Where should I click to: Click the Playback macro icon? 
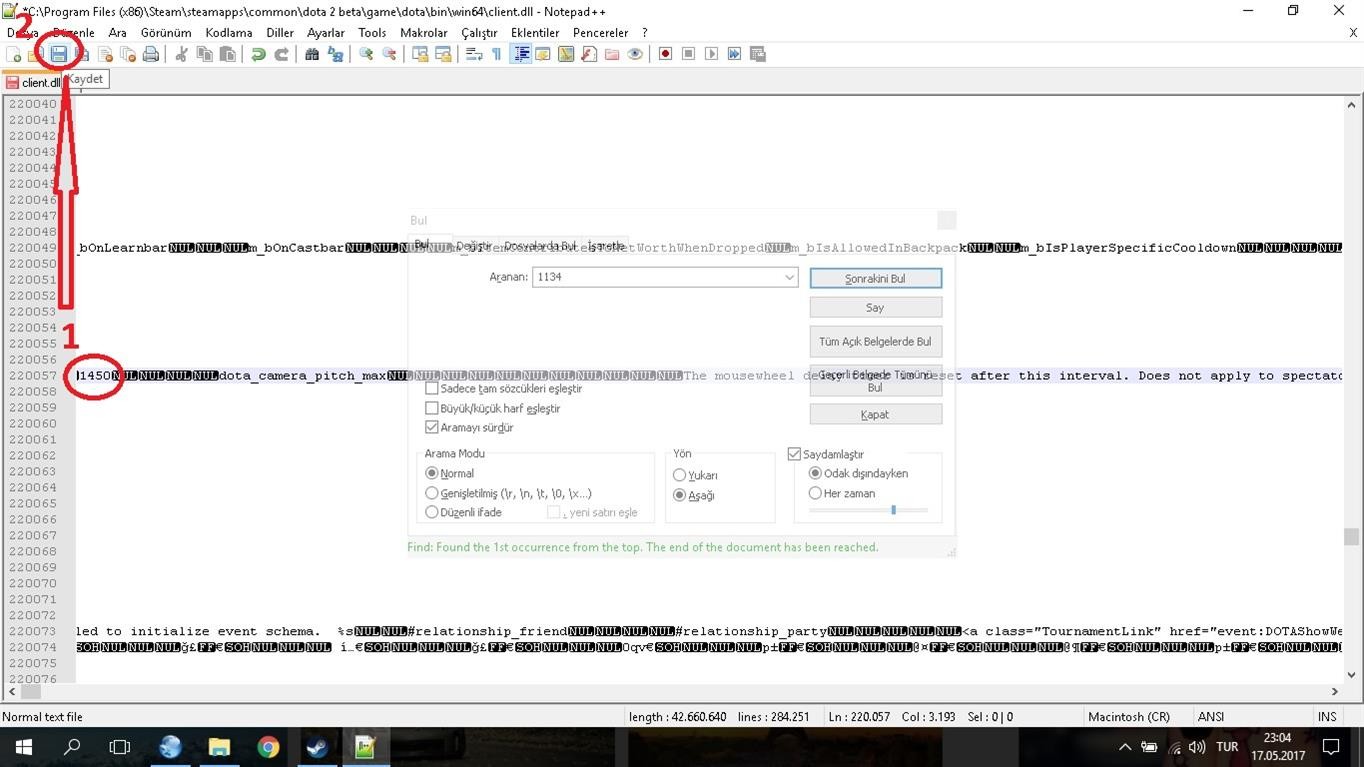point(711,54)
